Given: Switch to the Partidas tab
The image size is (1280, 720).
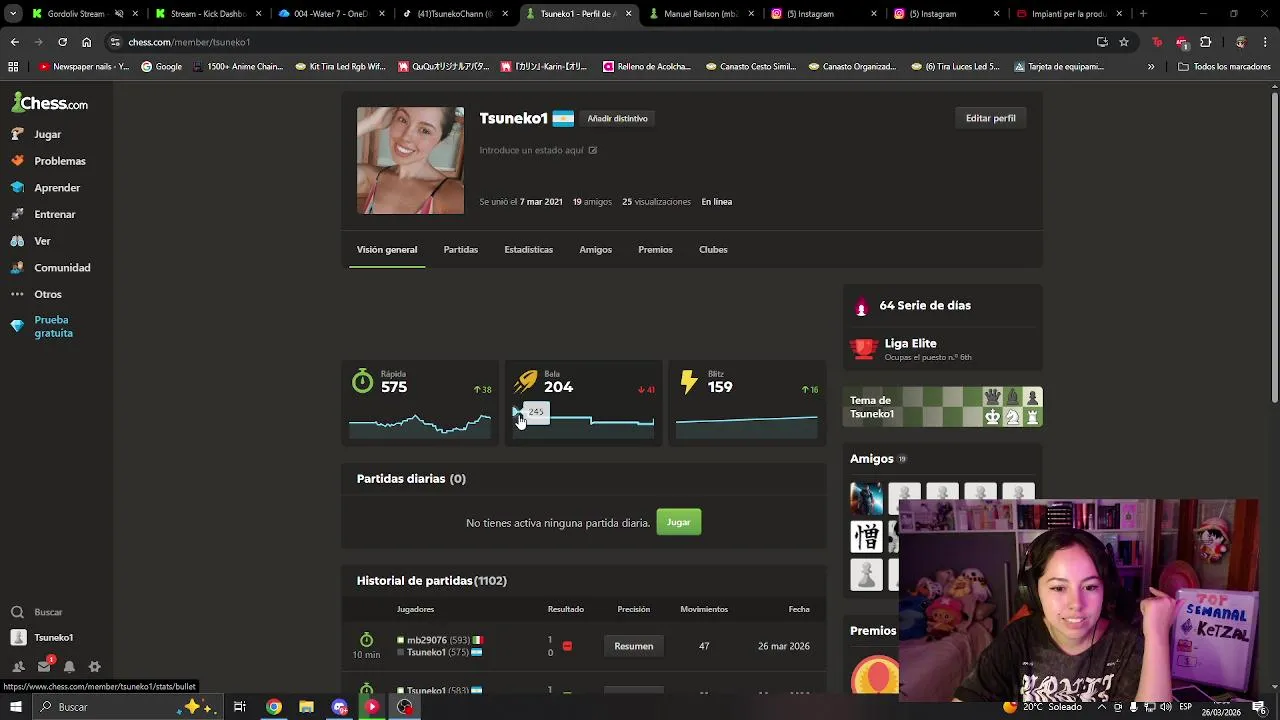Looking at the screenshot, I should [x=461, y=250].
